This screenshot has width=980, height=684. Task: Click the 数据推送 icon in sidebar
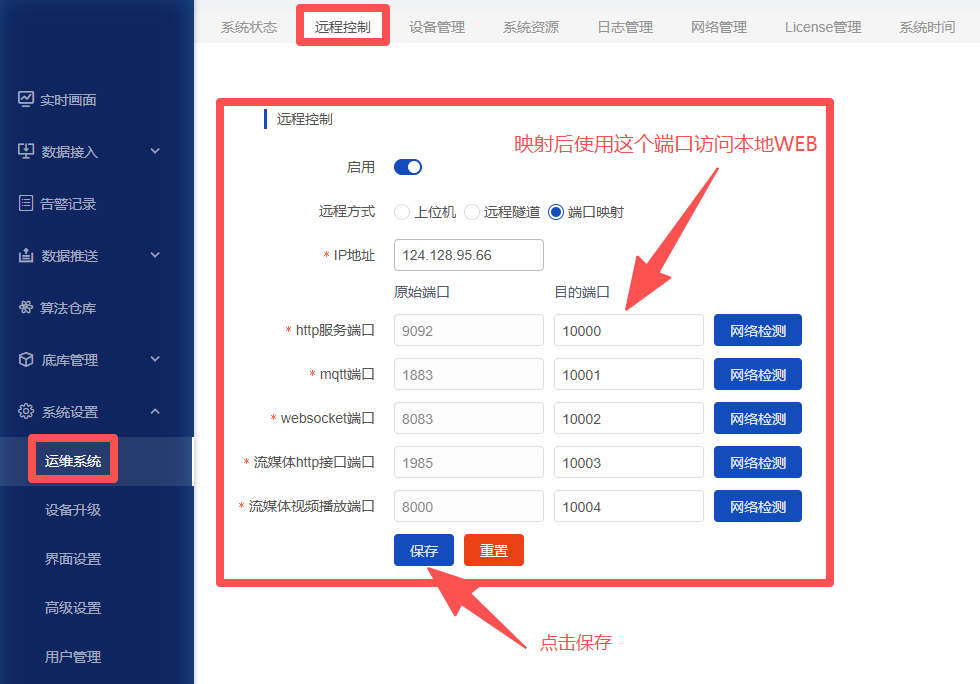click(26, 256)
